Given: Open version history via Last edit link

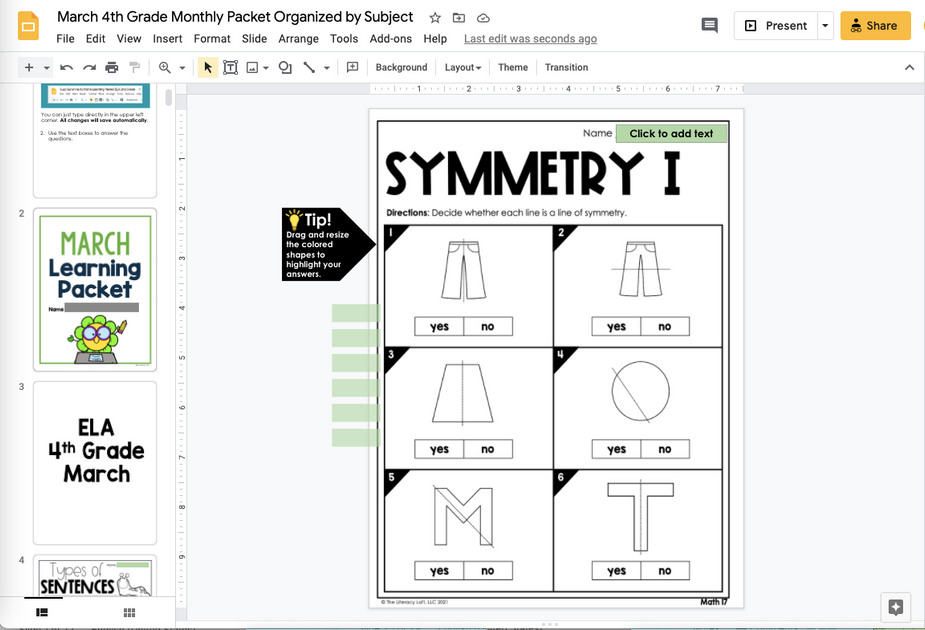Looking at the screenshot, I should (x=530, y=39).
